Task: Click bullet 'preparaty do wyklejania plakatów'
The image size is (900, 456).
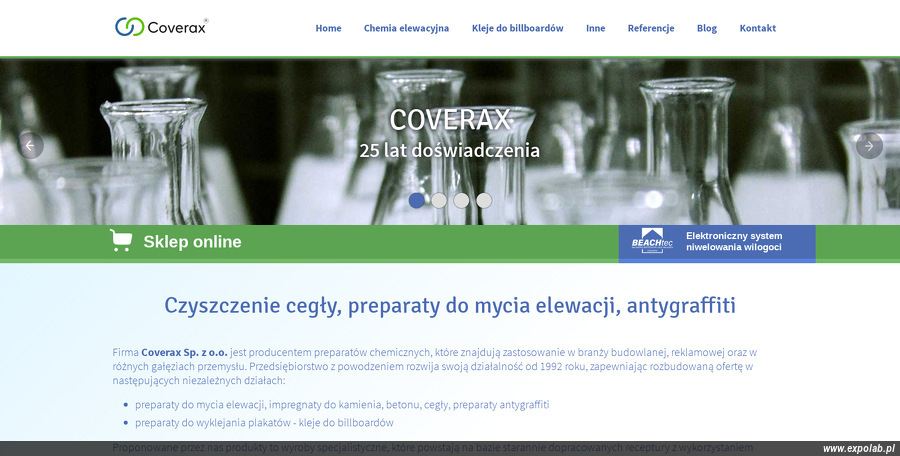Action: [265, 423]
